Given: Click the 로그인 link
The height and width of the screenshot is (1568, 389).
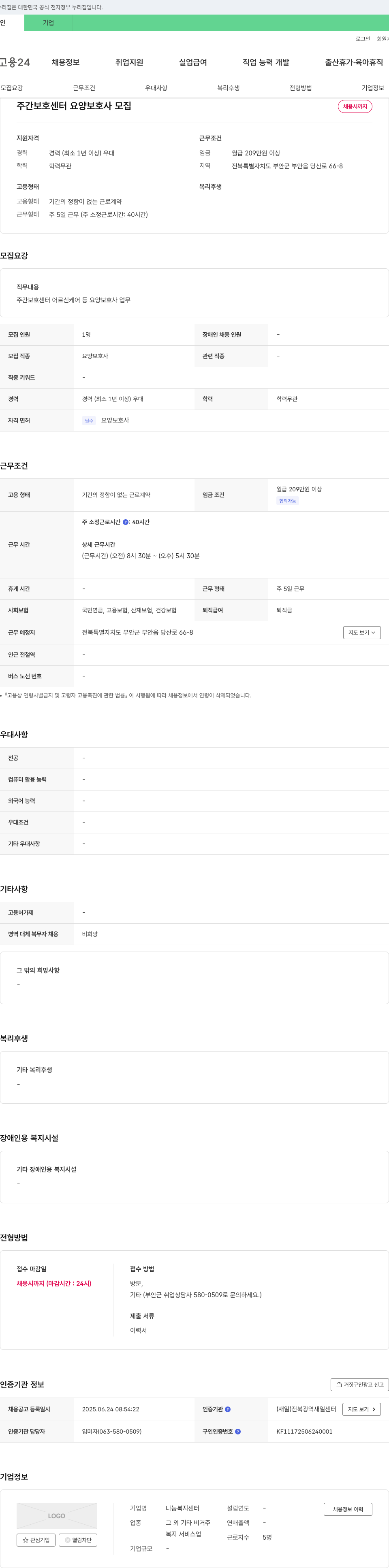Looking at the screenshot, I should point(363,39).
